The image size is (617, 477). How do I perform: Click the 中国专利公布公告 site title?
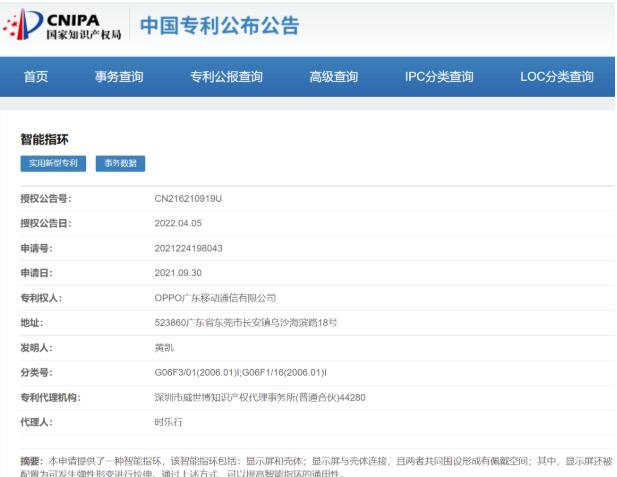220,26
